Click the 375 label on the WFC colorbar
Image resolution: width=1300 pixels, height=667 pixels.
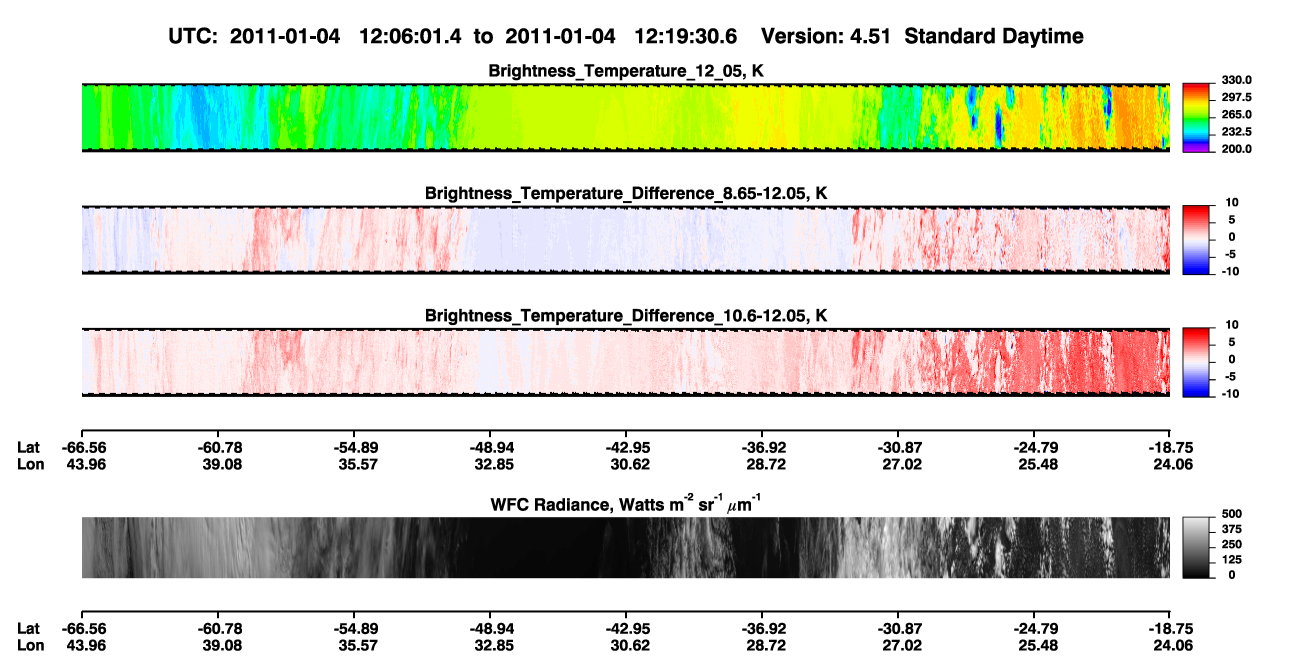coord(1231,529)
